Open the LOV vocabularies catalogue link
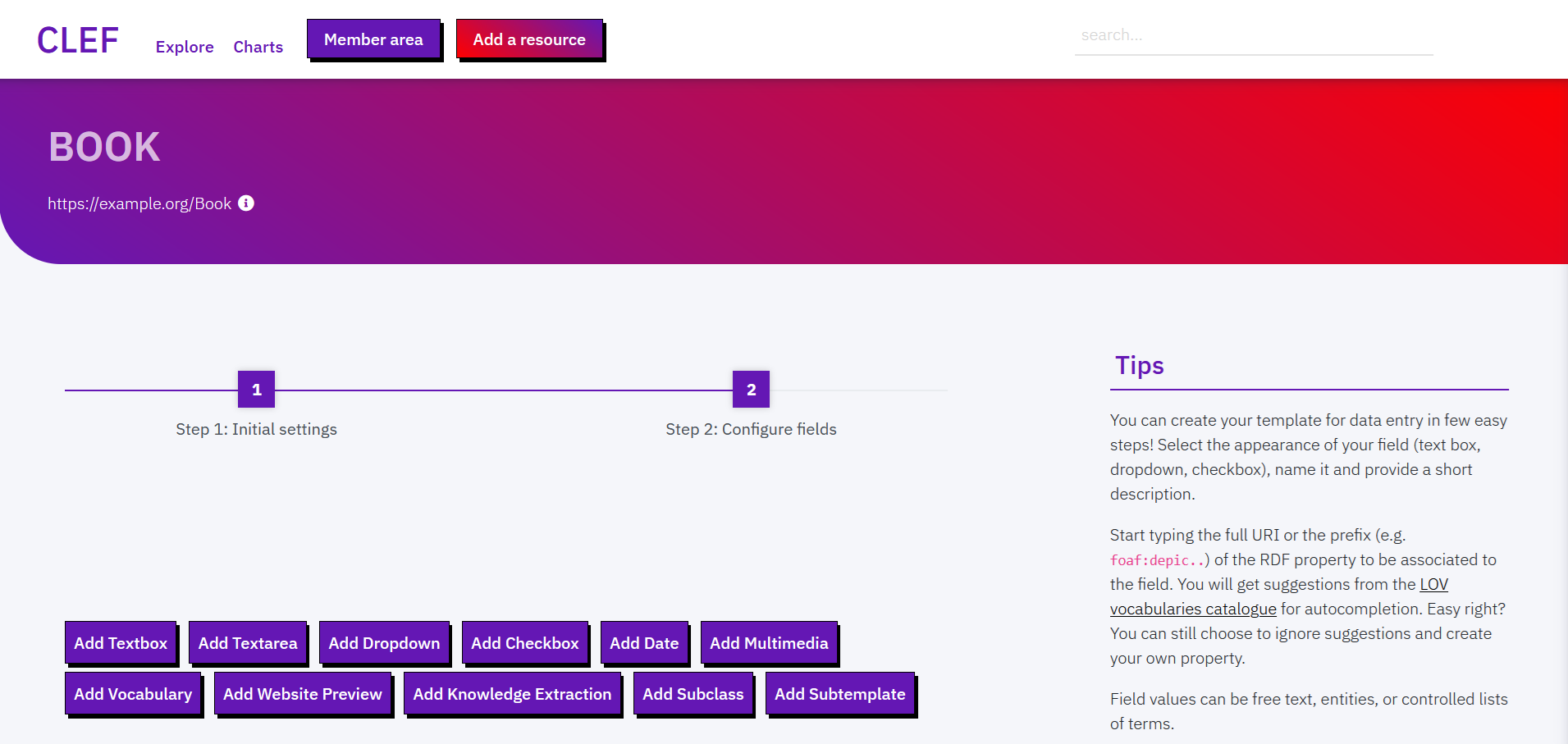Screen dimensions: 1568x744 pyautogui.click(x=1192, y=609)
